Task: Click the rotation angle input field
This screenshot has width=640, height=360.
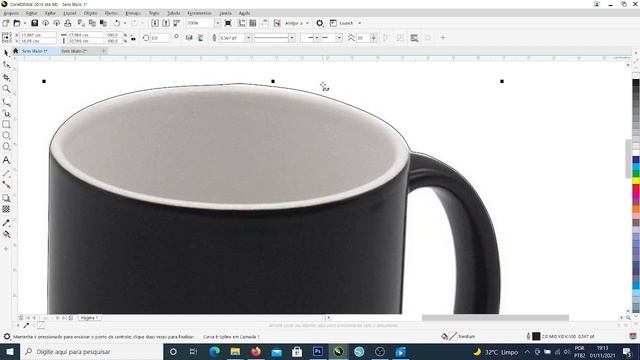Action: tap(160, 38)
